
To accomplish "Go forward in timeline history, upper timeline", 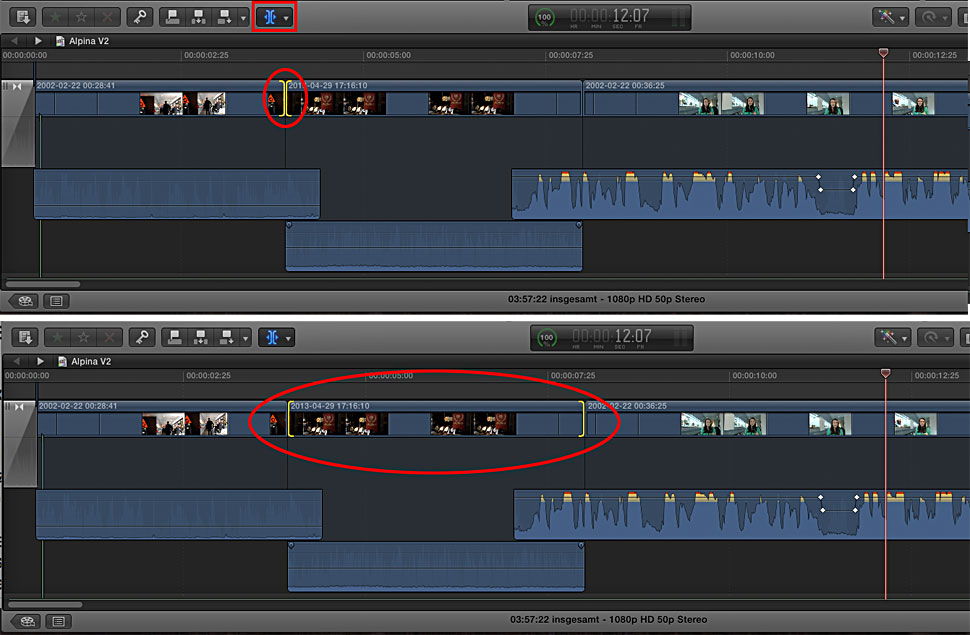I will 38,41.
